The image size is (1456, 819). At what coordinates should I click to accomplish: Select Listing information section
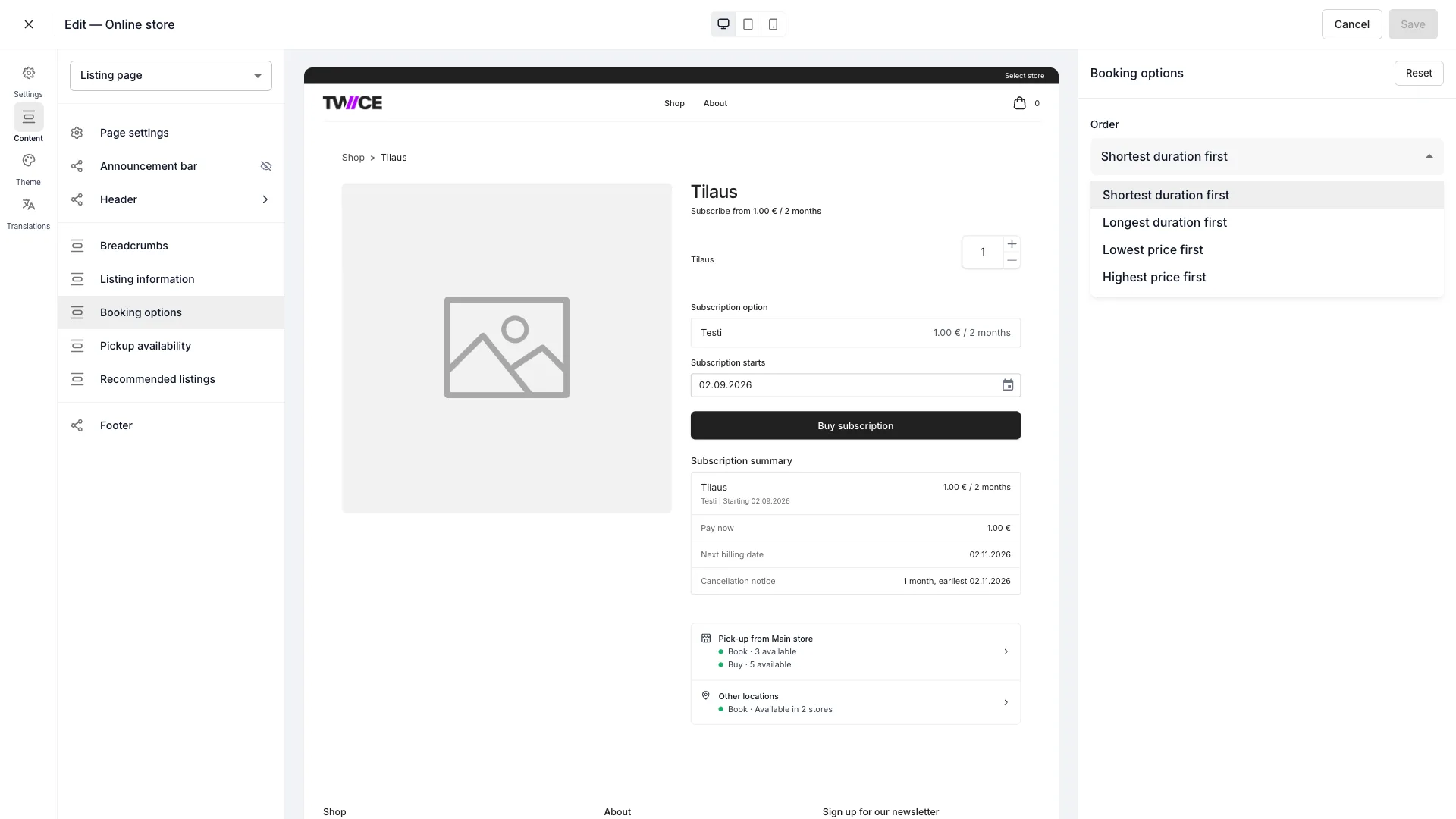[171, 279]
